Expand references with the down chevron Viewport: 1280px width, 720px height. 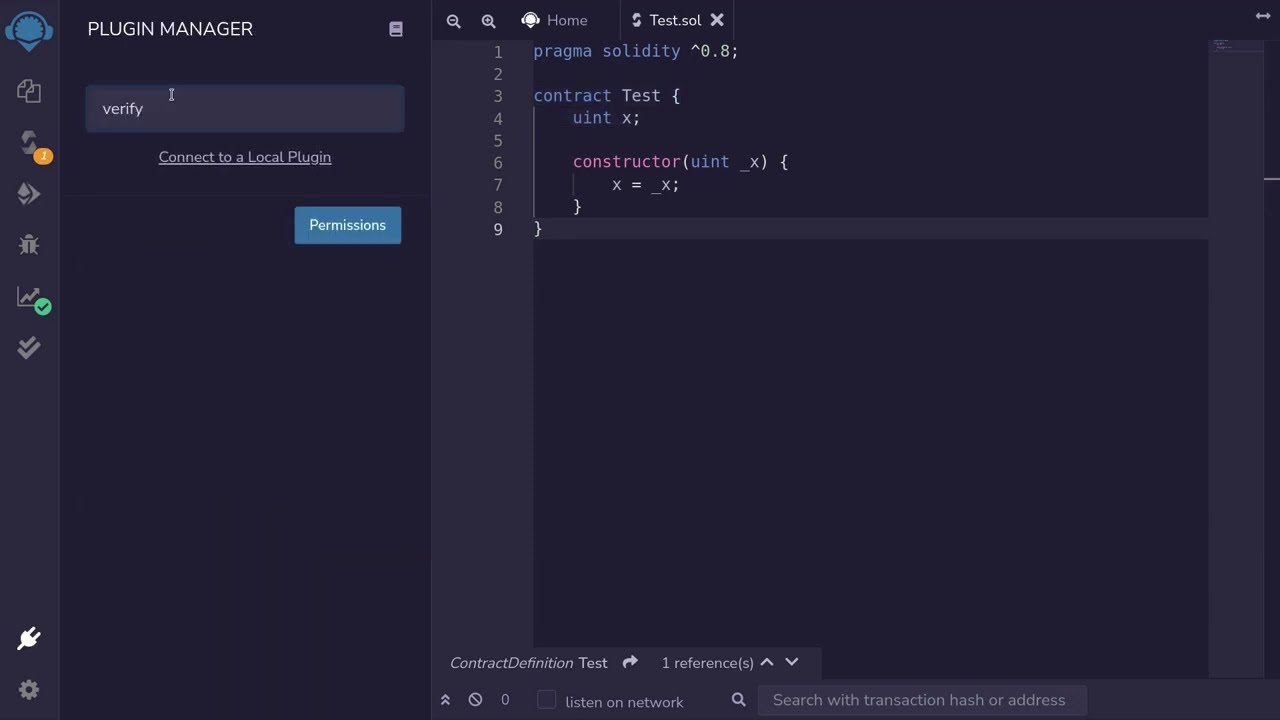(x=791, y=662)
